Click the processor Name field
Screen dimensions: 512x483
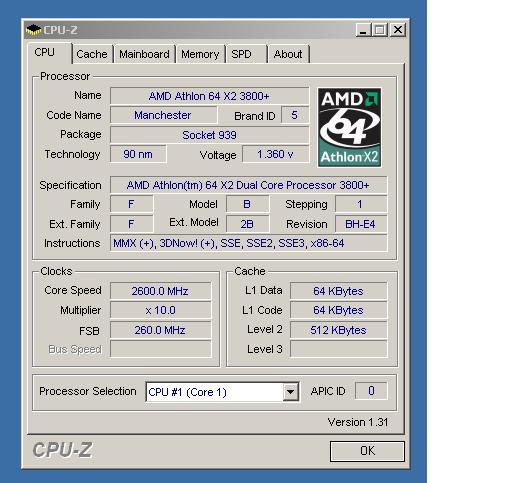point(209,96)
